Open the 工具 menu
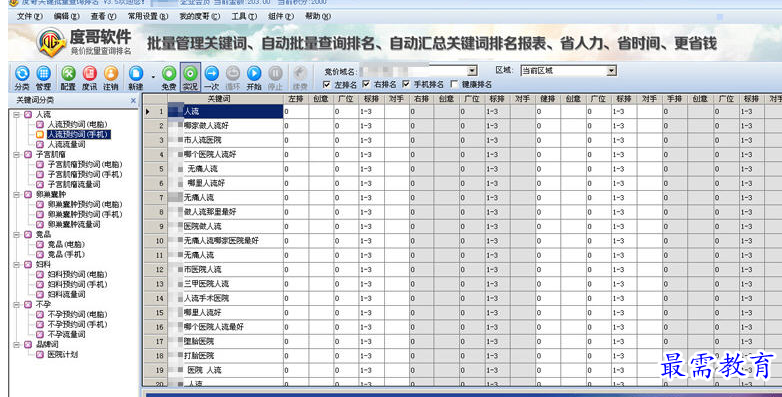Viewport: 782px width, 397px height. click(244, 16)
